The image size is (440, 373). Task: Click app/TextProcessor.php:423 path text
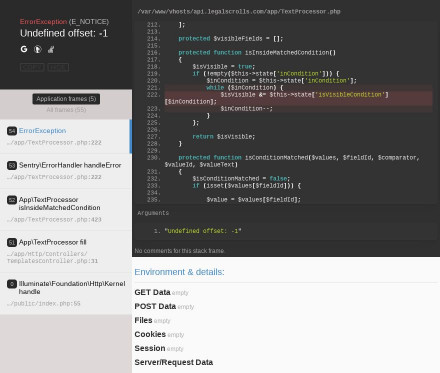tap(54, 220)
